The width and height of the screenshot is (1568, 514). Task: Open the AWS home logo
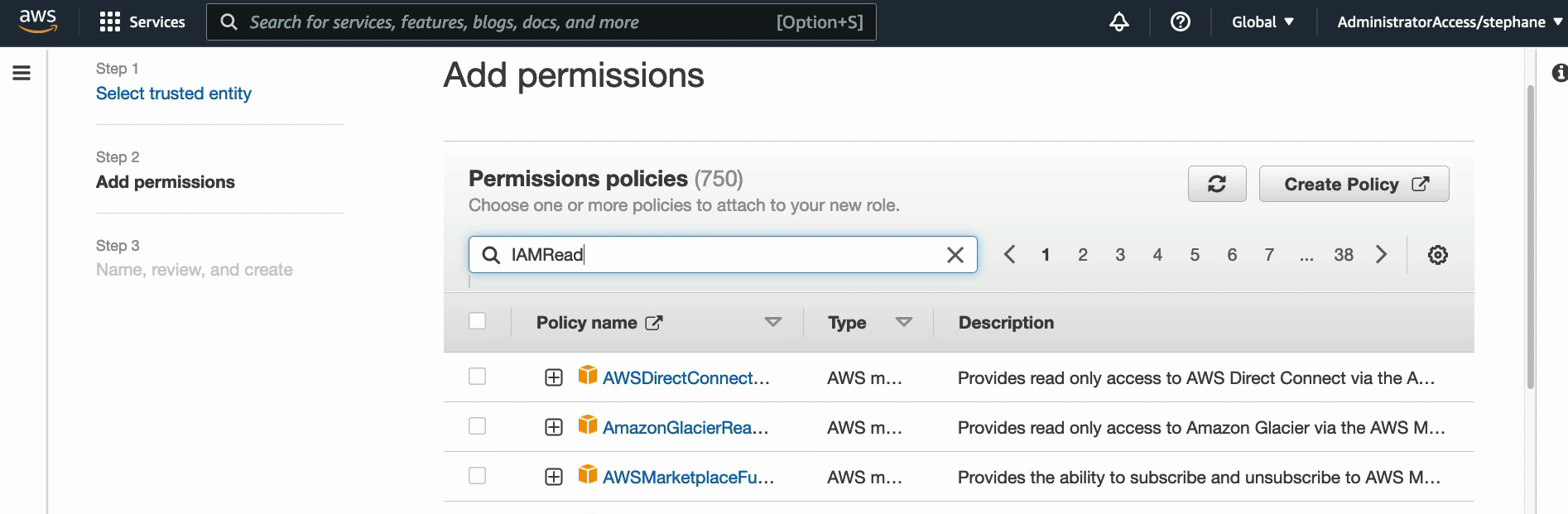coord(38,22)
